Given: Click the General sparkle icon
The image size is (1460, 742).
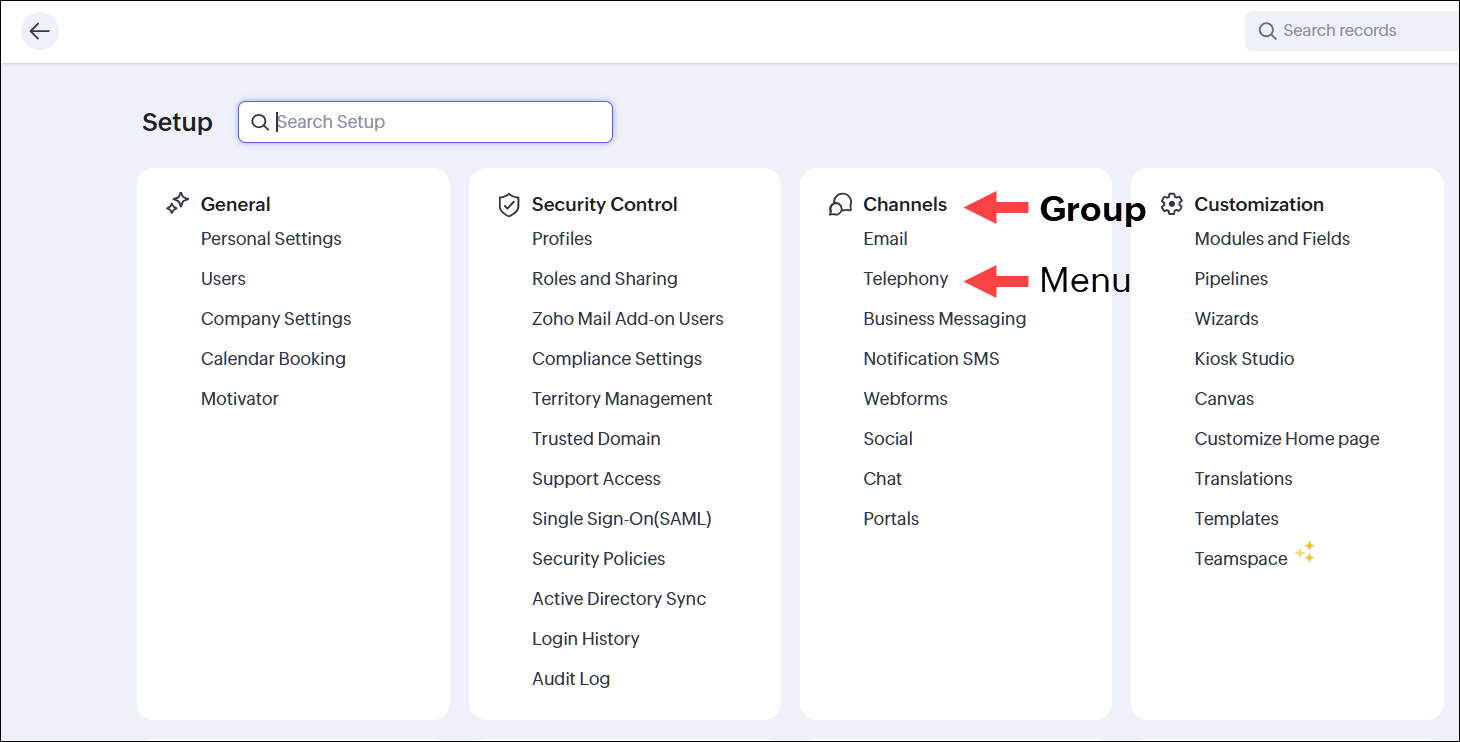Looking at the screenshot, I should (177, 204).
